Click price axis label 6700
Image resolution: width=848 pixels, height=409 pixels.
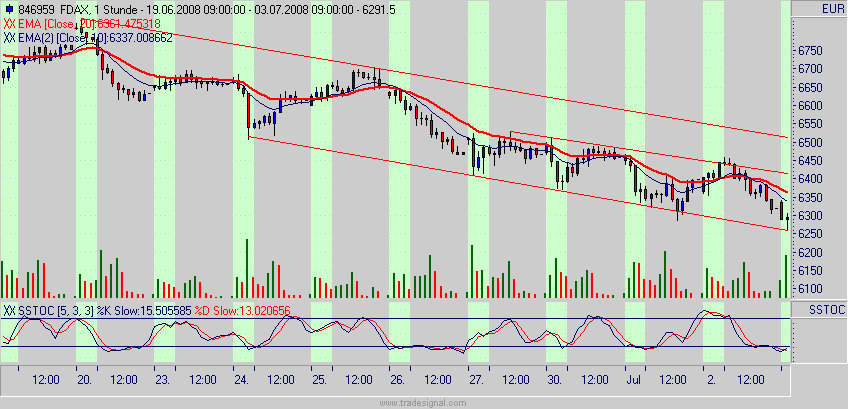click(810, 69)
